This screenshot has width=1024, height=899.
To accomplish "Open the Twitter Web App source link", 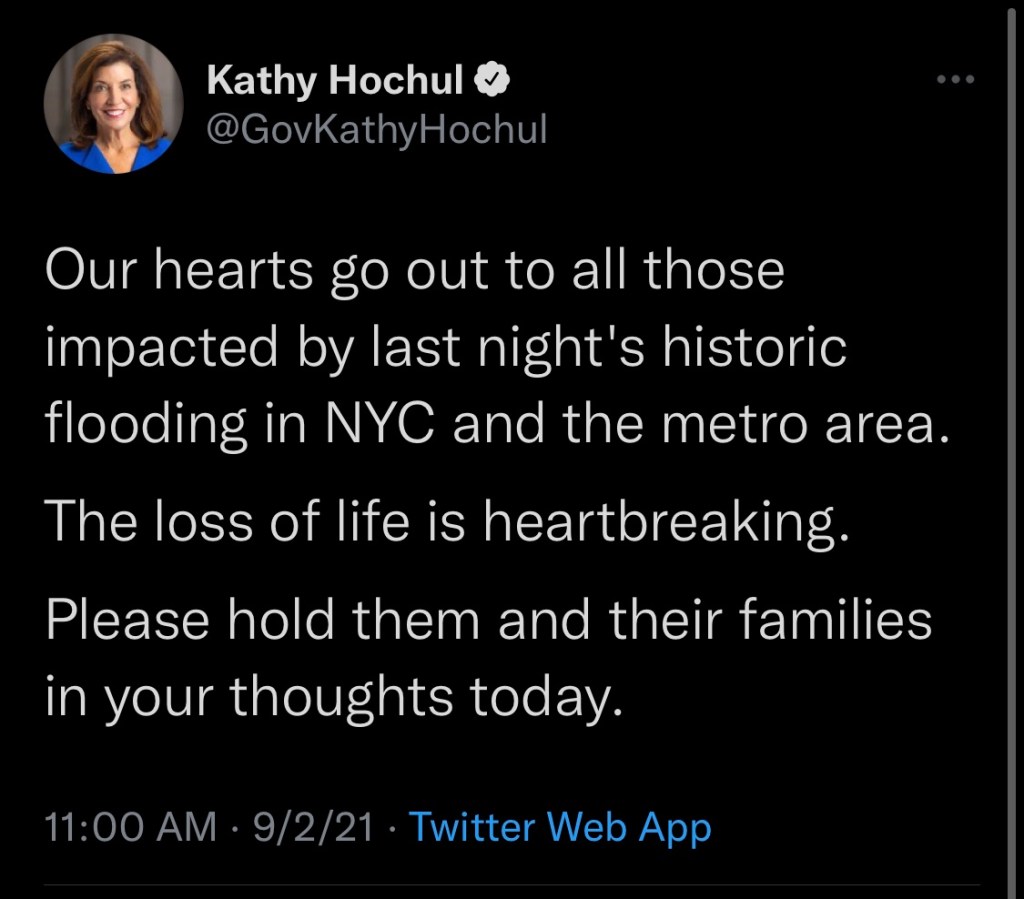I will point(561,828).
